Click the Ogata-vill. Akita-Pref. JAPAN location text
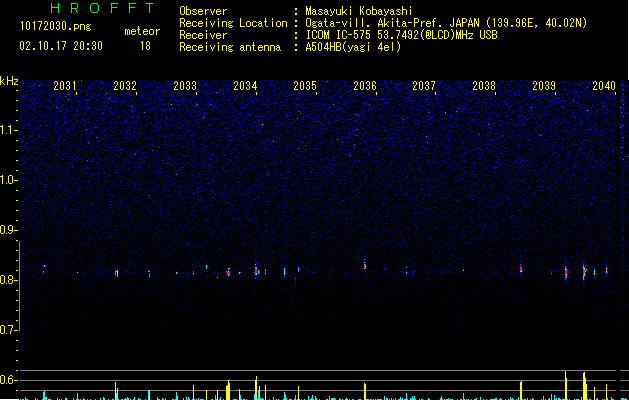 tap(446, 23)
